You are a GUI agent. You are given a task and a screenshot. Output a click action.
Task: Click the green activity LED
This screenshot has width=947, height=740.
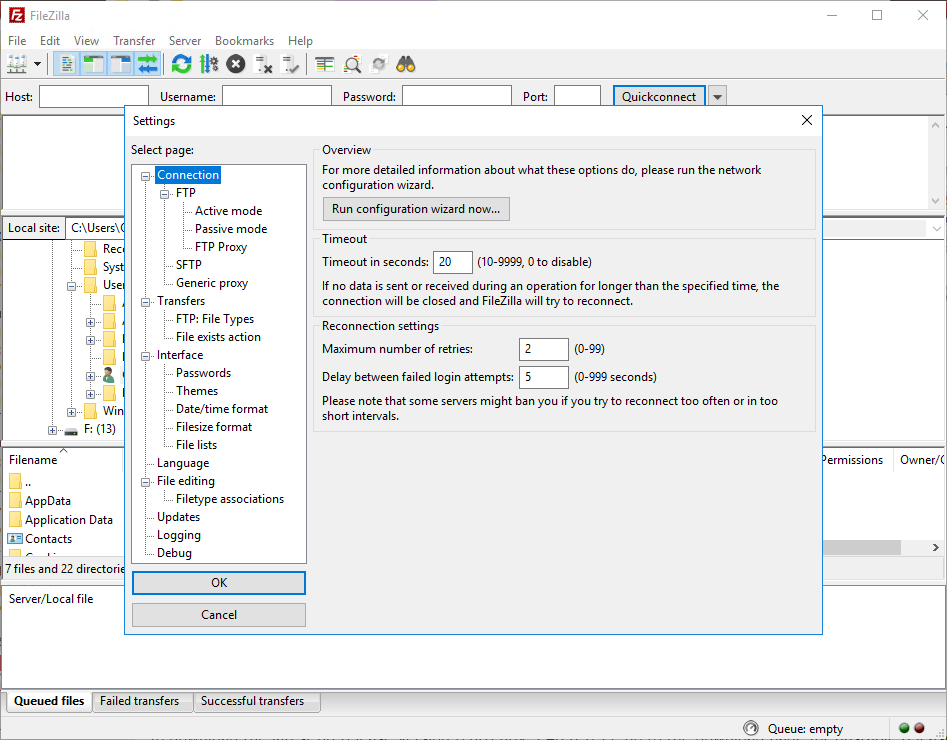(x=904, y=728)
